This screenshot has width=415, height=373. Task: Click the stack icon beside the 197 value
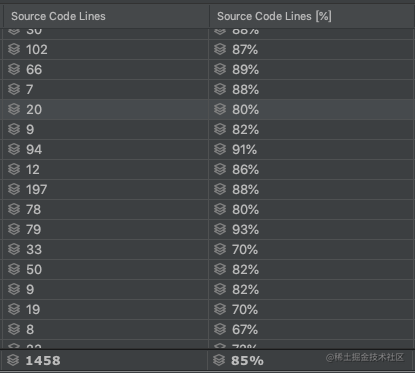[x=14, y=189]
